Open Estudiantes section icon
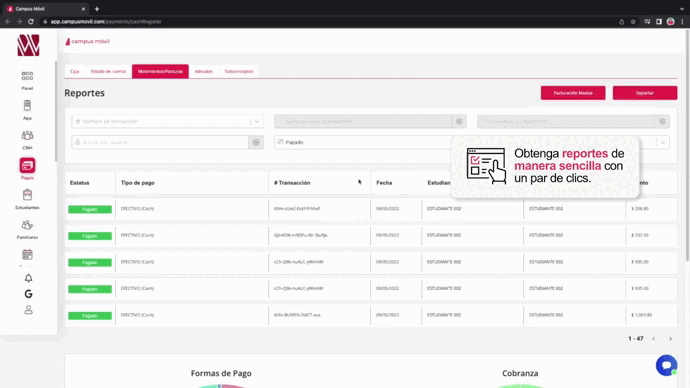 coord(27,199)
